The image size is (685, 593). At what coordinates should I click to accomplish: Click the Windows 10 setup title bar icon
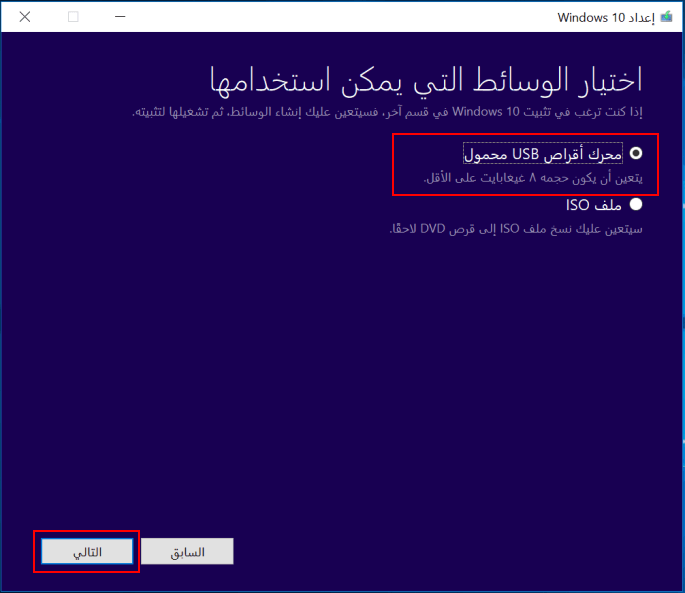click(x=666, y=17)
